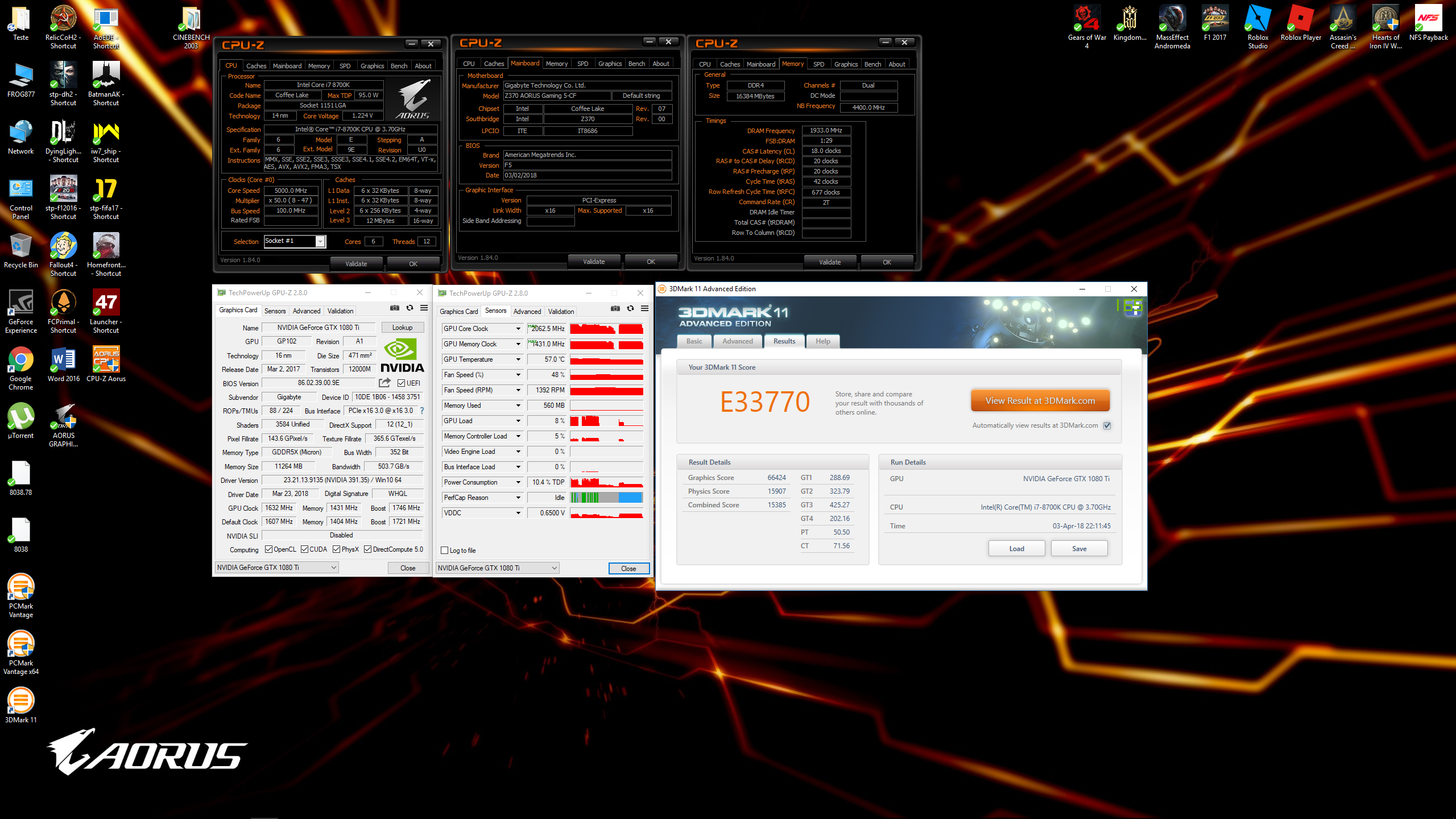Select the µTorrent desktop icon
1456x819 pixels.
click(x=21, y=421)
